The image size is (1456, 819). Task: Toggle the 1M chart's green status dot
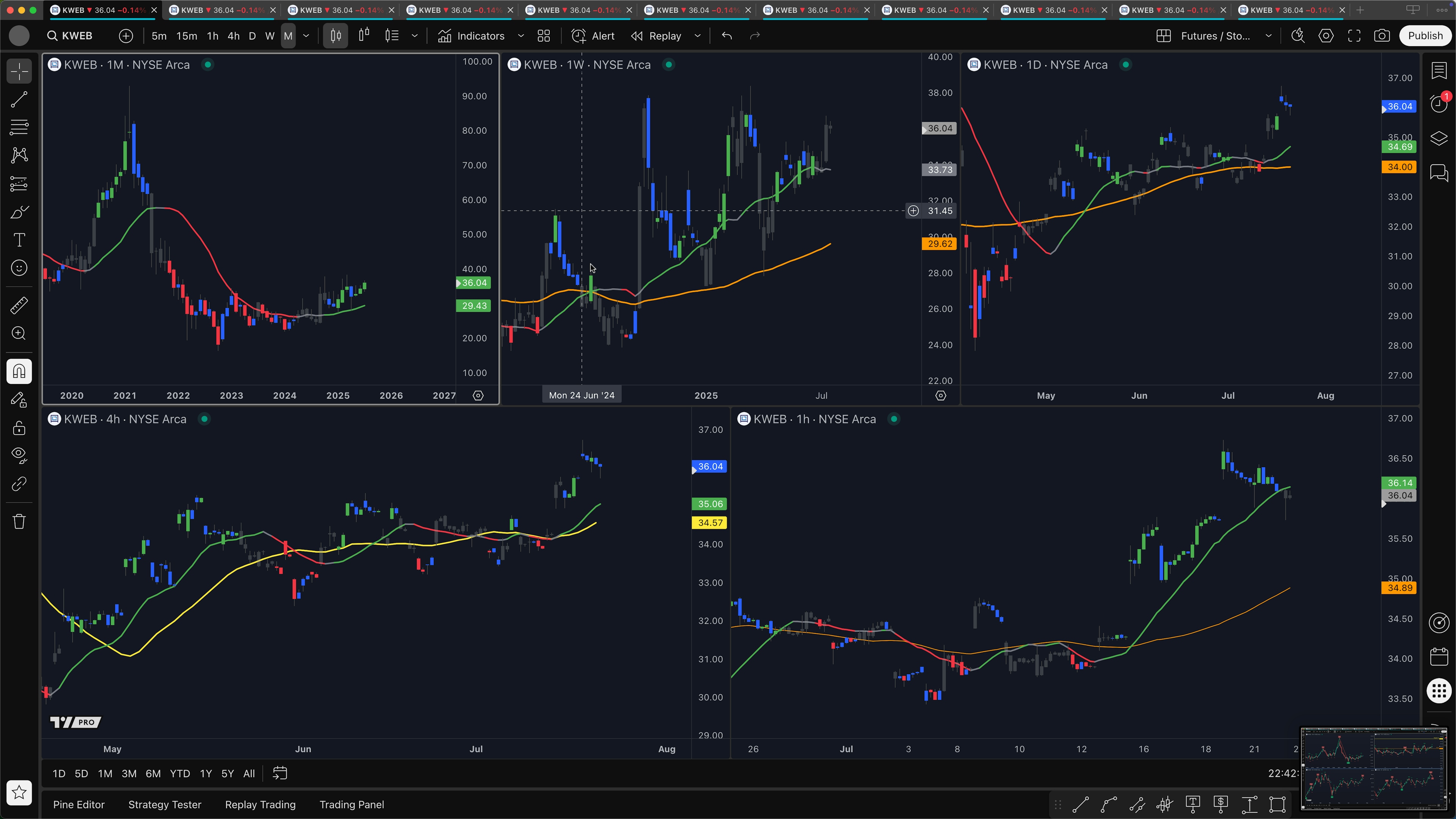208,64
